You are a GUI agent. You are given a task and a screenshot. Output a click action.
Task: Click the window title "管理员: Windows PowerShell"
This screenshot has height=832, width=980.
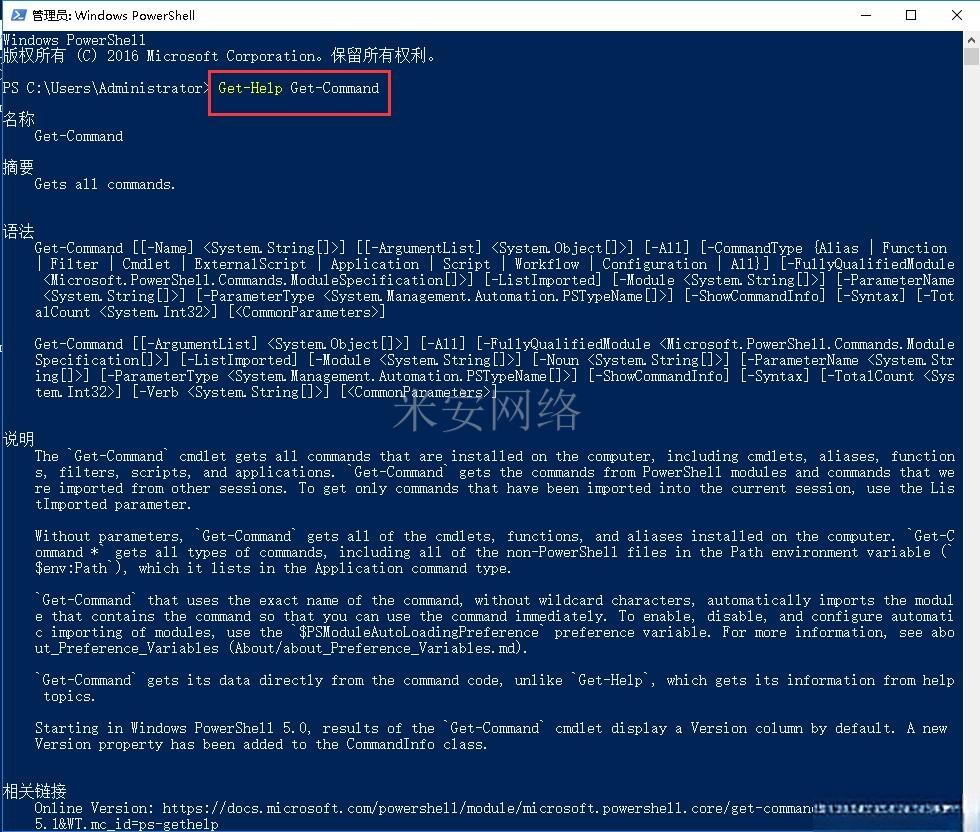113,15
